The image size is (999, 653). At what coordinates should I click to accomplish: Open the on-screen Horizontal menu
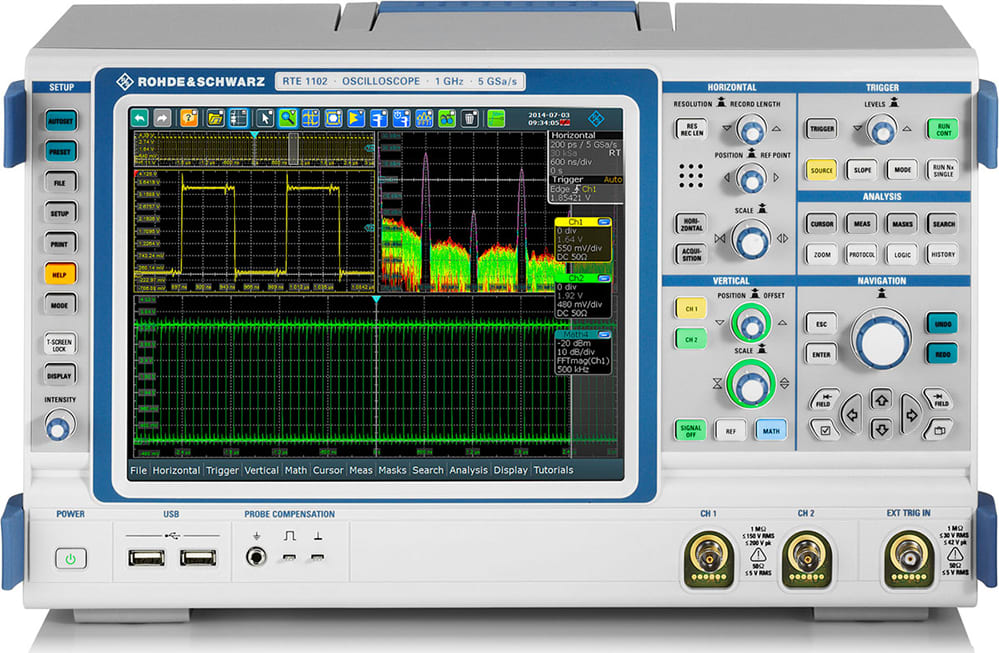coord(176,470)
